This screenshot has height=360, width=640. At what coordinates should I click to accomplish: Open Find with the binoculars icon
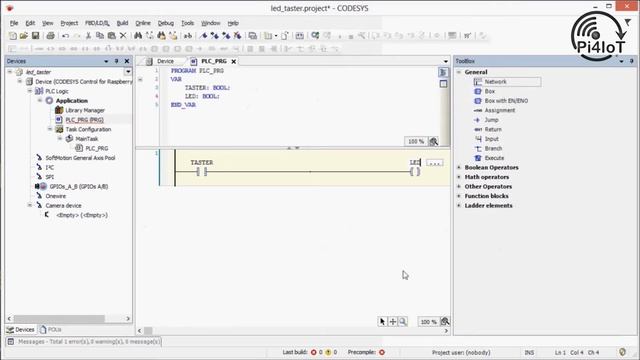point(138,36)
